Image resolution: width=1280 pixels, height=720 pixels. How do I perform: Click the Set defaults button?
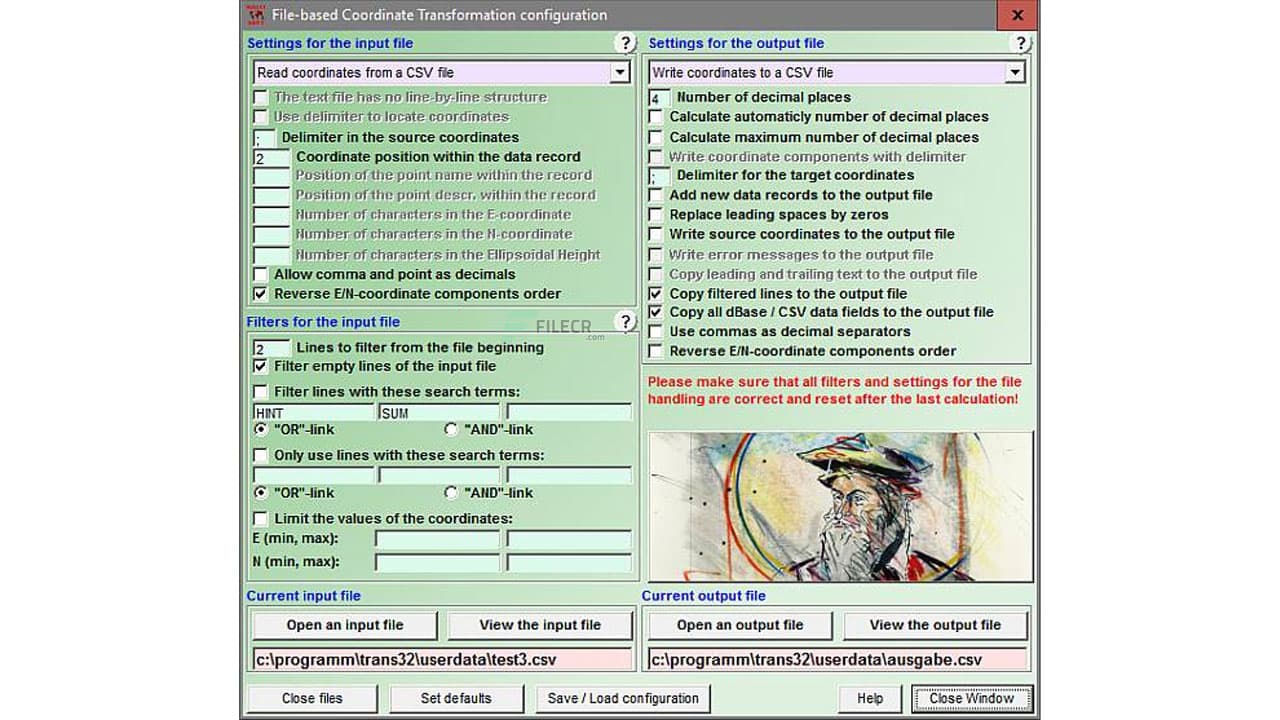[x=456, y=698]
